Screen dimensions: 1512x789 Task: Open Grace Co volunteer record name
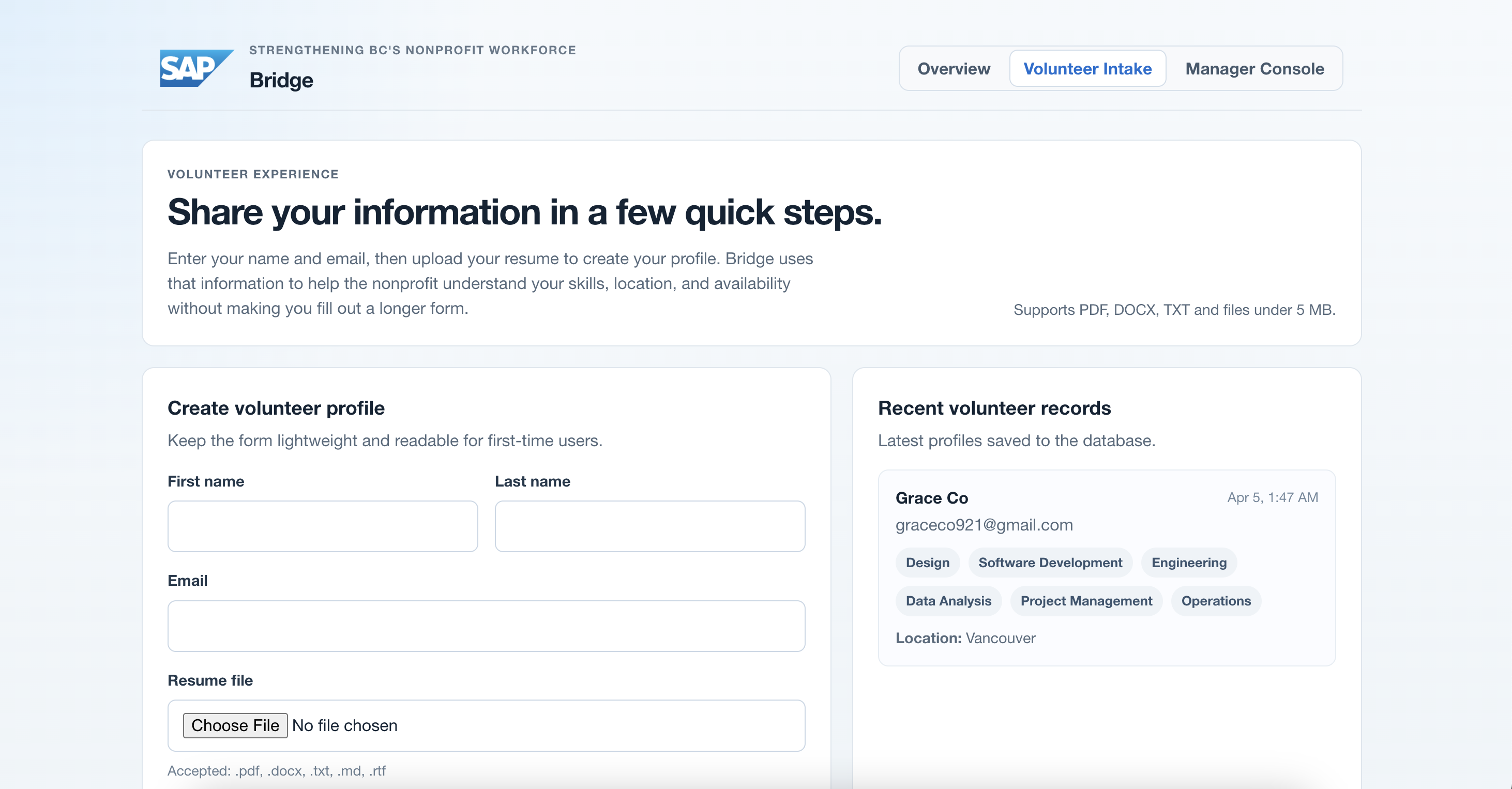931,498
